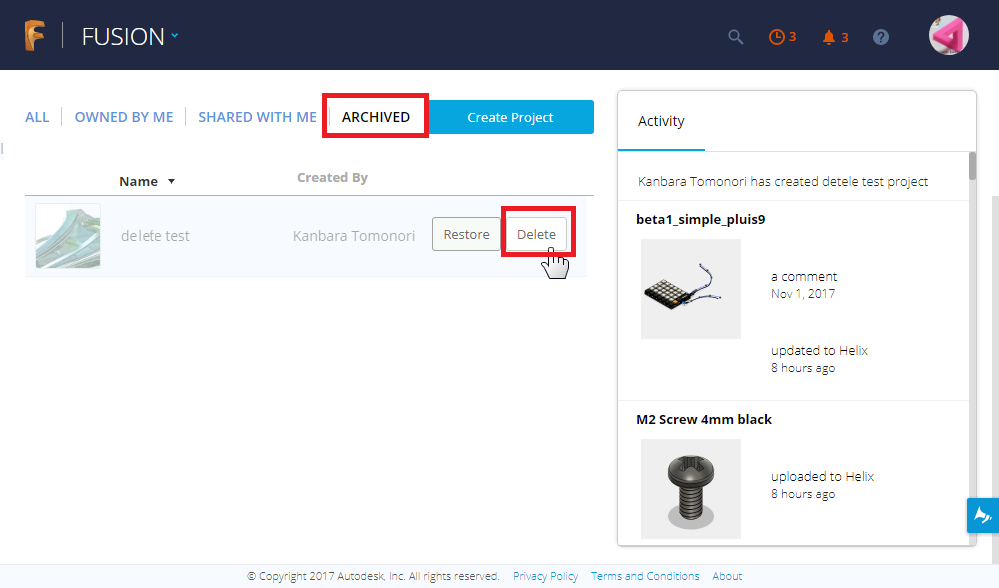
Task: Click the Create Project button
Action: 510,117
